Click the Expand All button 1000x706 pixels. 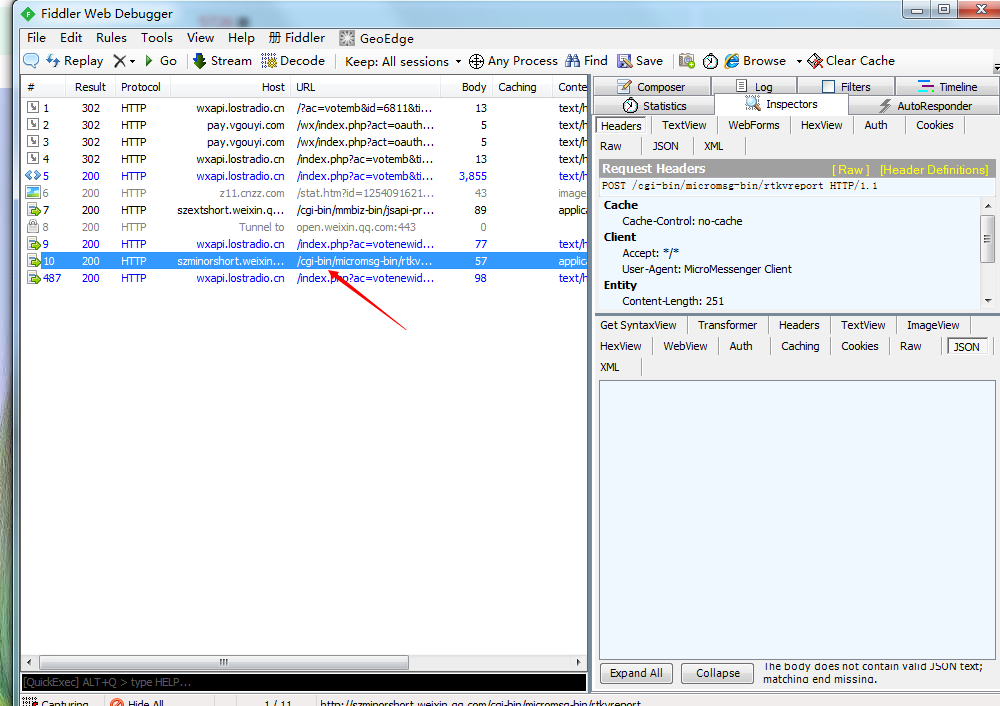[x=636, y=673]
